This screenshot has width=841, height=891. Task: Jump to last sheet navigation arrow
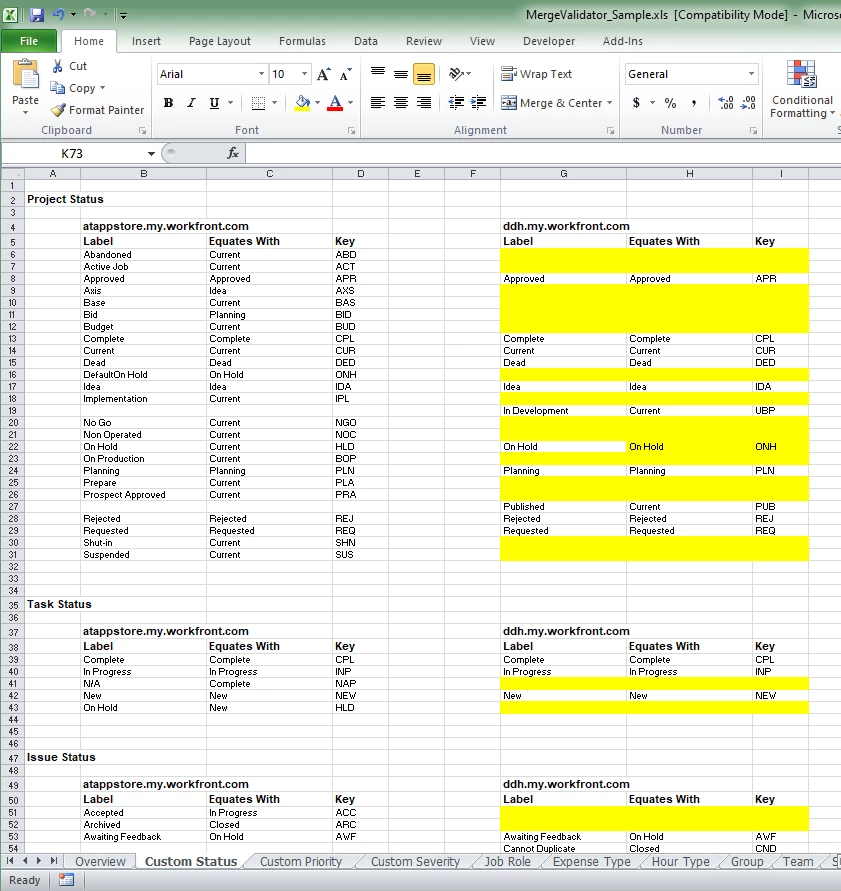click(54, 861)
